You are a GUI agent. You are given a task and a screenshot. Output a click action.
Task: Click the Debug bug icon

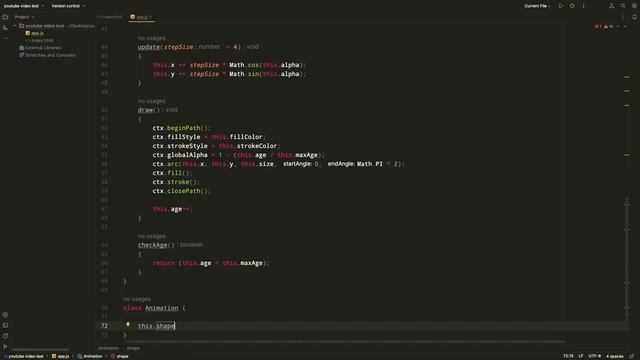point(572,6)
